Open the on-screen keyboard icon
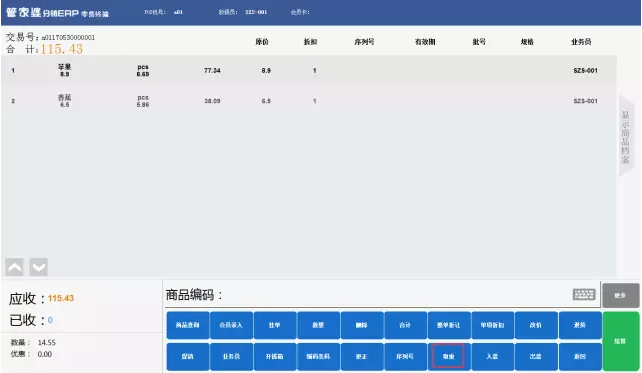 584,294
